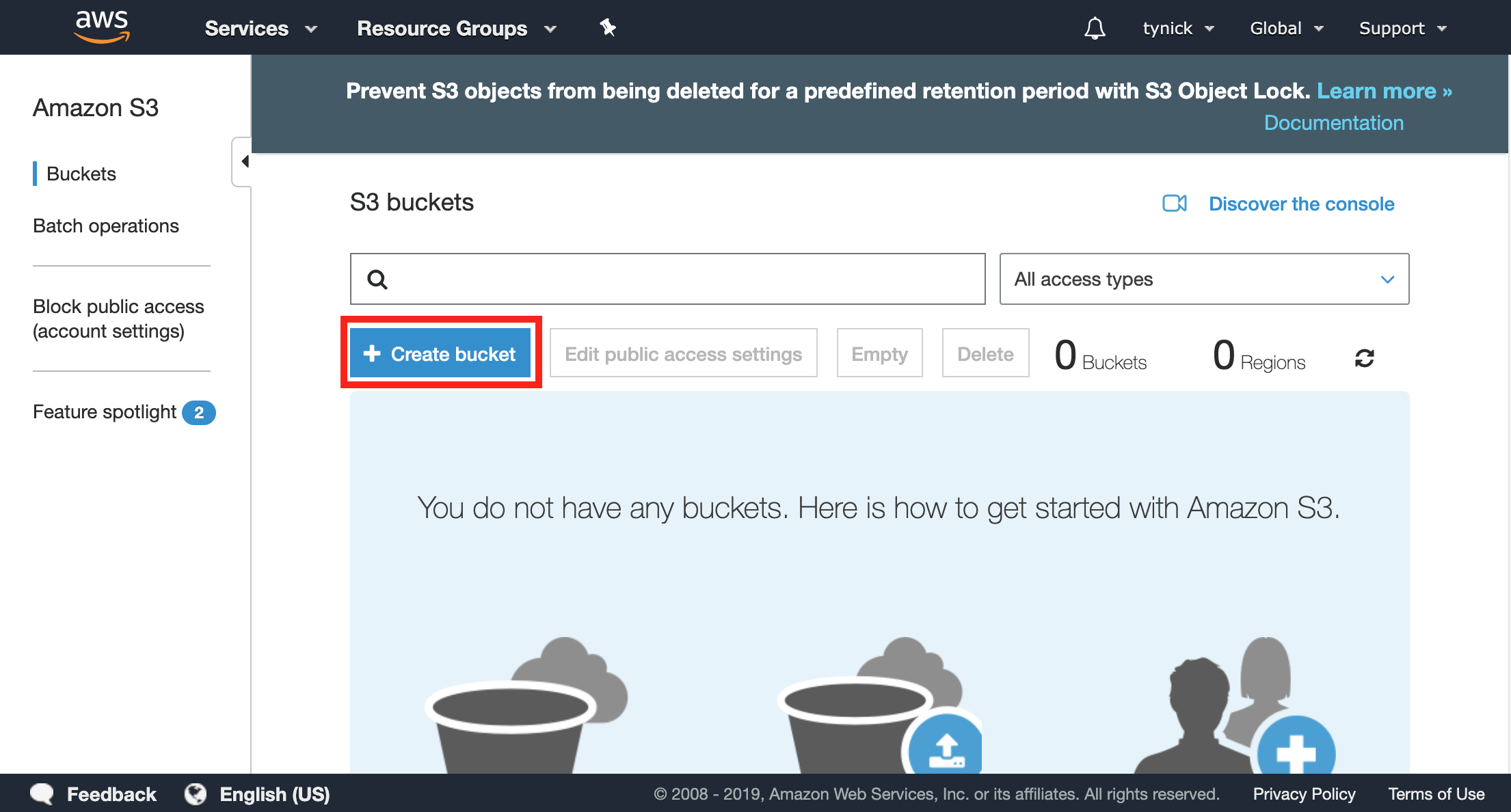Open the Documentation link
The height and width of the screenshot is (812, 1511).
(x=1334, y=122)
